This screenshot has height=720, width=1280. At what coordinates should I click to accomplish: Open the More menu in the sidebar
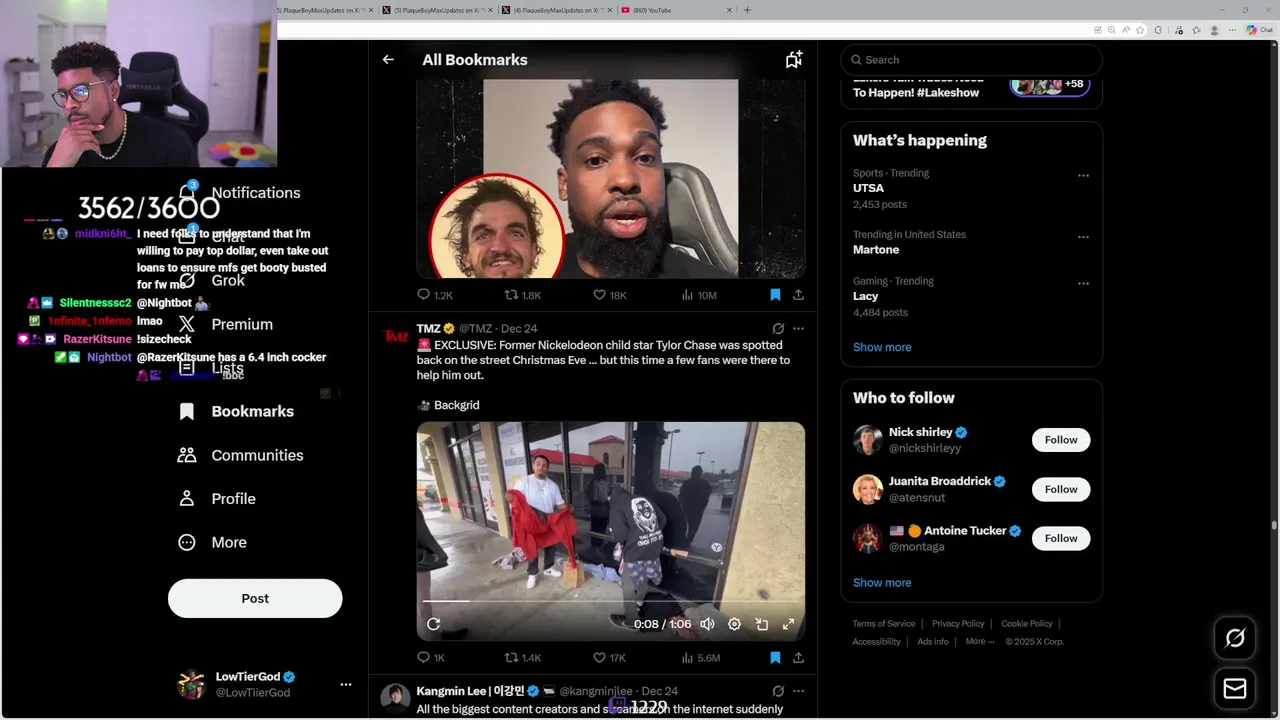(212, 542)
